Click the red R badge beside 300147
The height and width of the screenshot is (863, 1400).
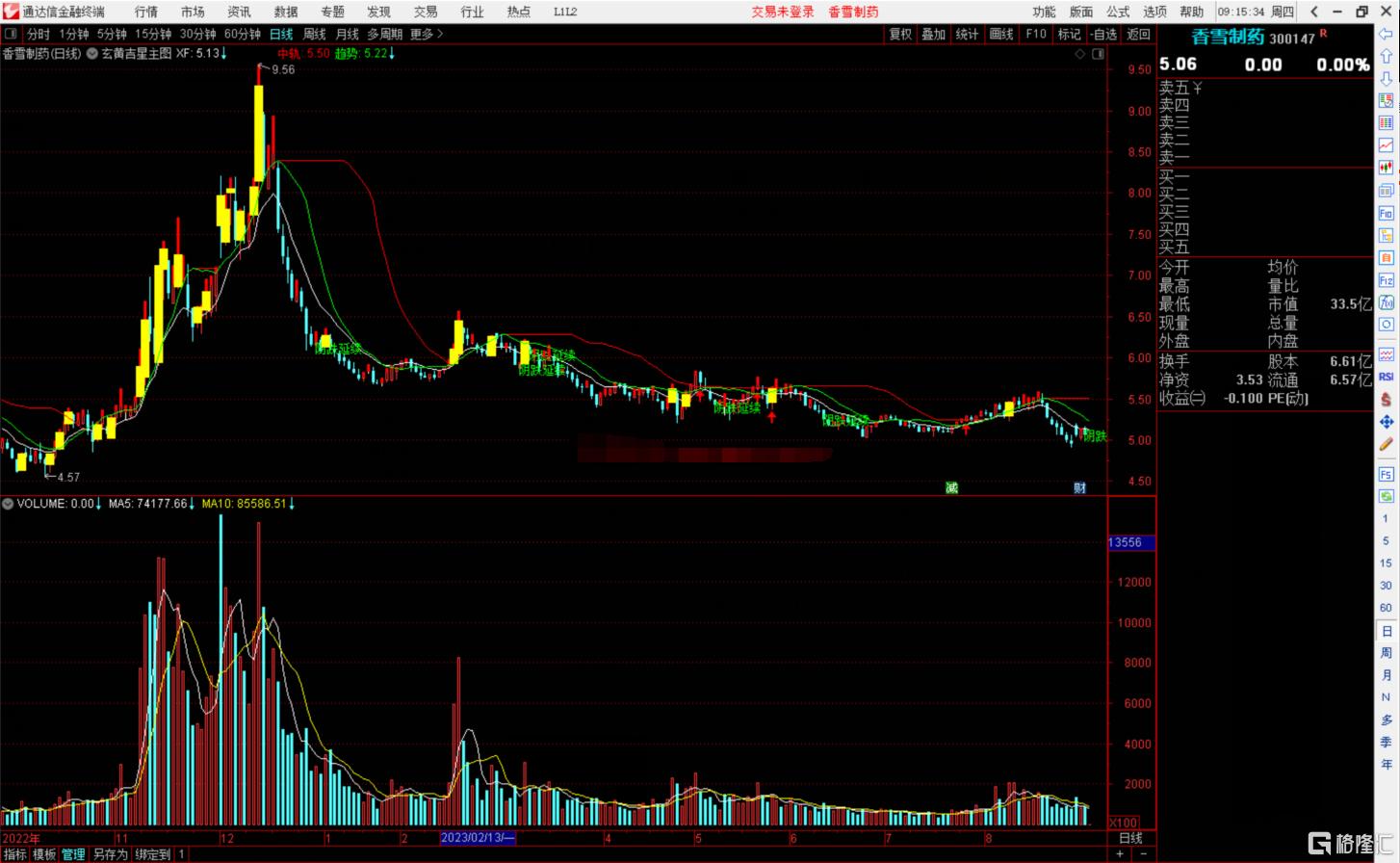coord(1323,34)
